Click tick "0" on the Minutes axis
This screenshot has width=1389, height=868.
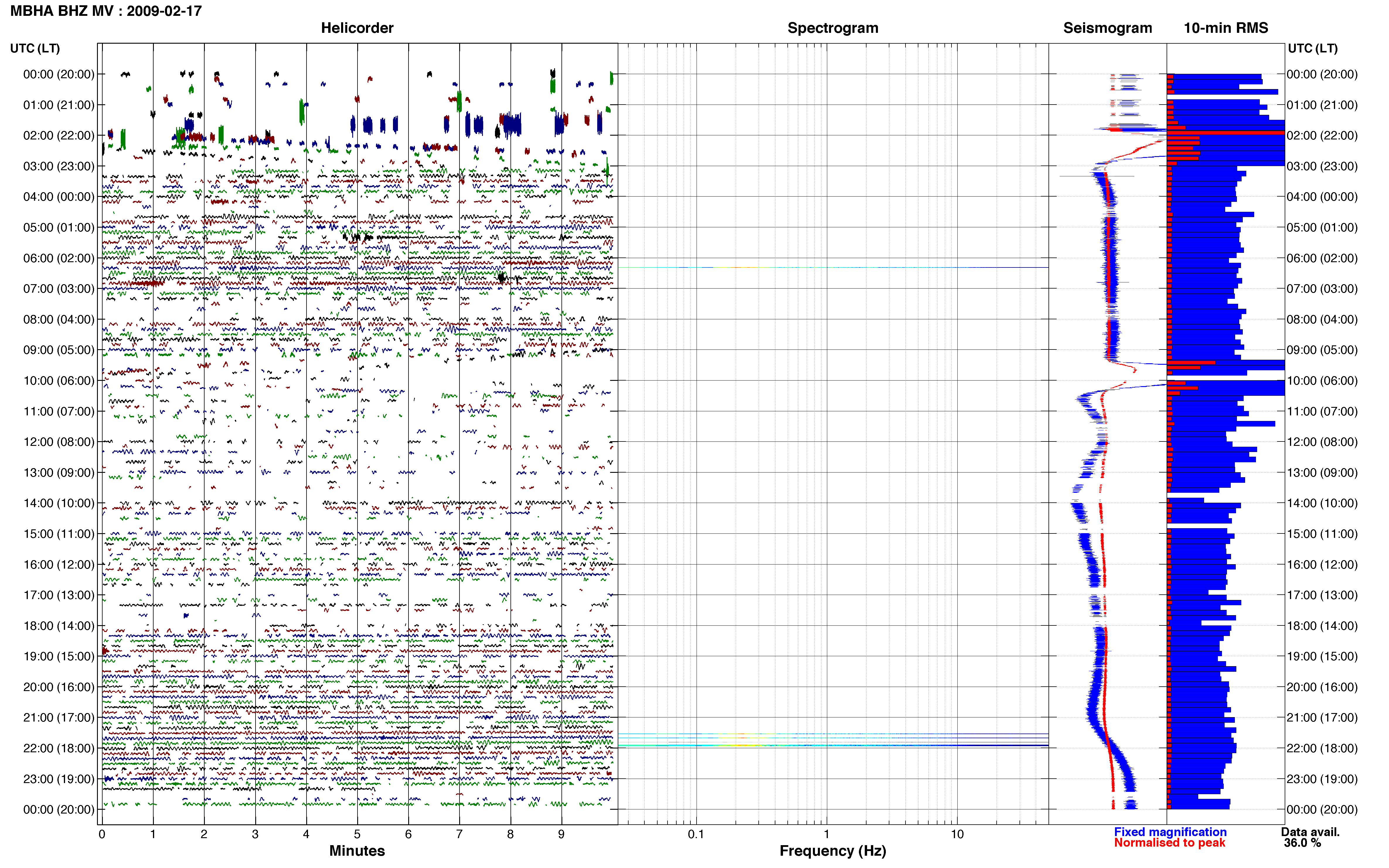click(102, 834)
